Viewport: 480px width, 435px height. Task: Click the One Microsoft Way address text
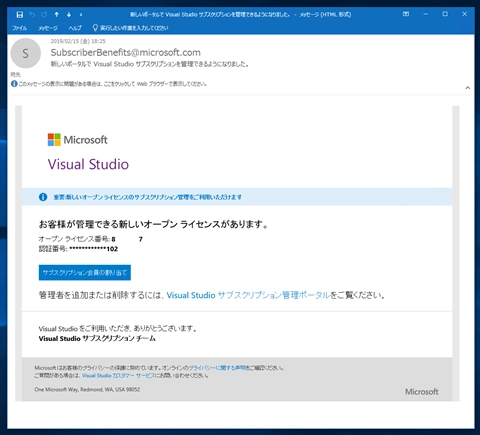87,389
